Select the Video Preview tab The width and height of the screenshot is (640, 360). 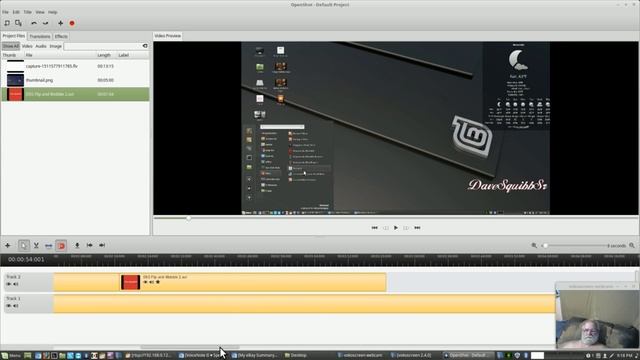168,36
